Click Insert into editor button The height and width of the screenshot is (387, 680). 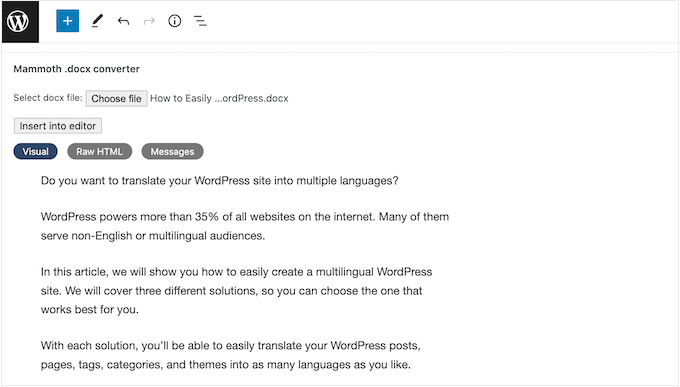pos(58,126)
